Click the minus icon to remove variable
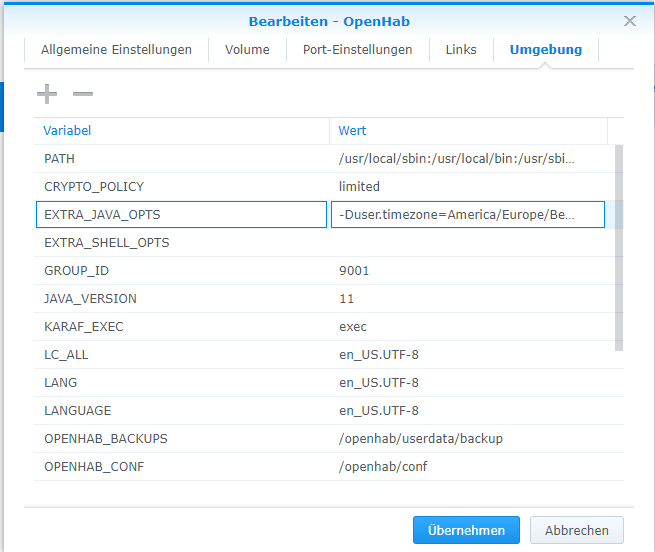655x552 pixels. (83, 94)
